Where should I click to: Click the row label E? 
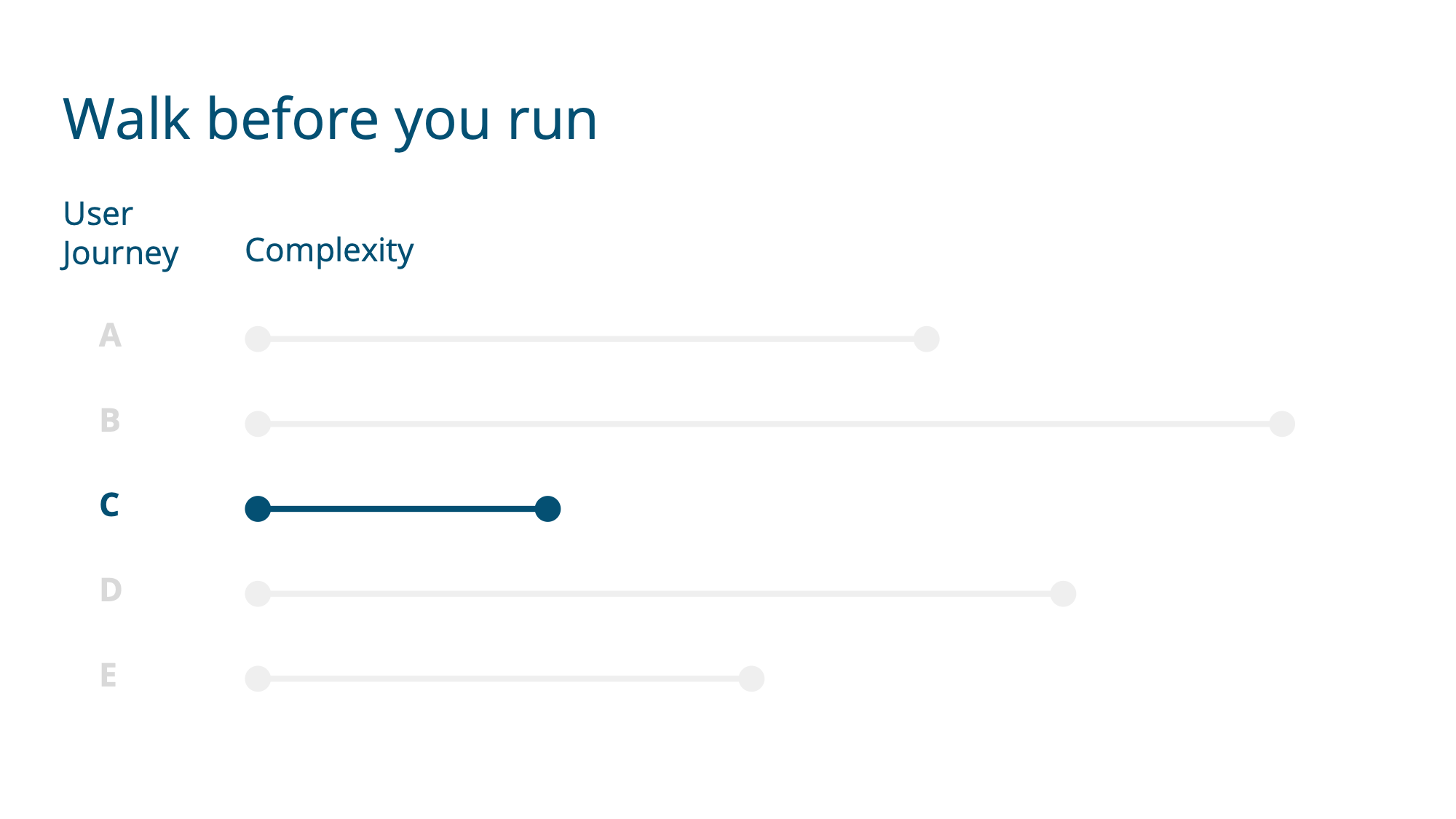[108, 675]
